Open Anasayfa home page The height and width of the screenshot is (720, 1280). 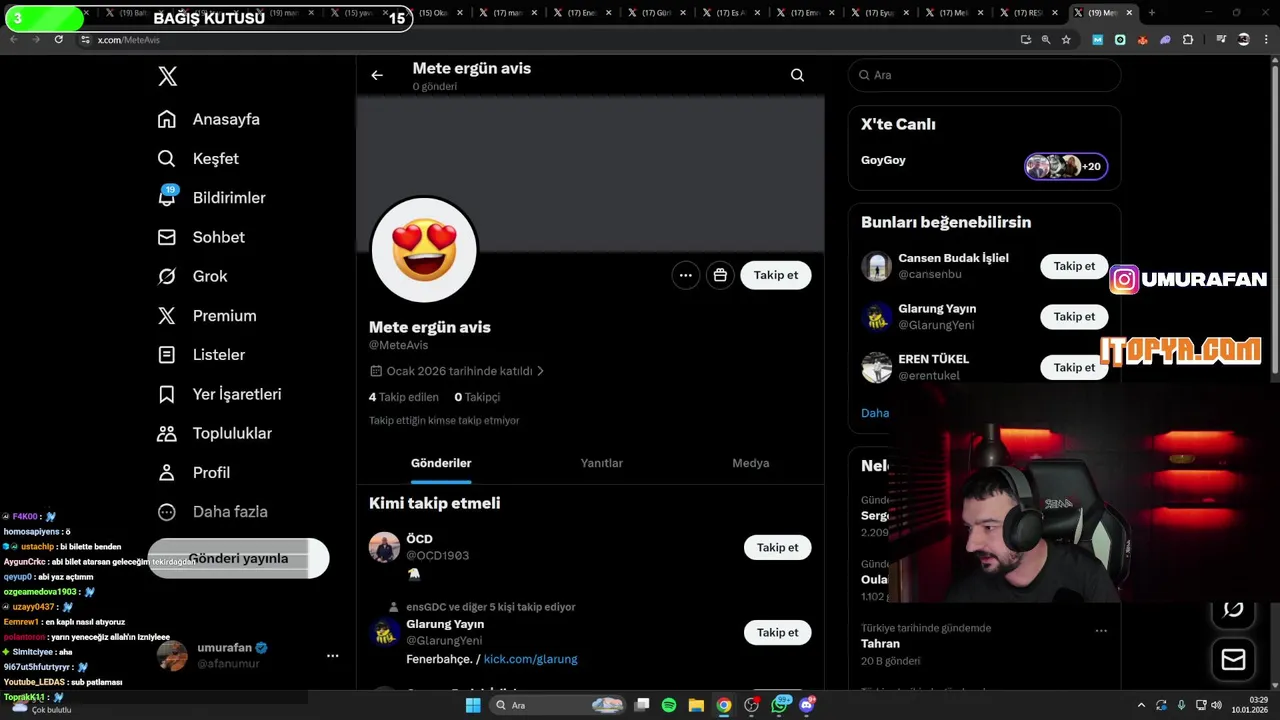(208, 119)
